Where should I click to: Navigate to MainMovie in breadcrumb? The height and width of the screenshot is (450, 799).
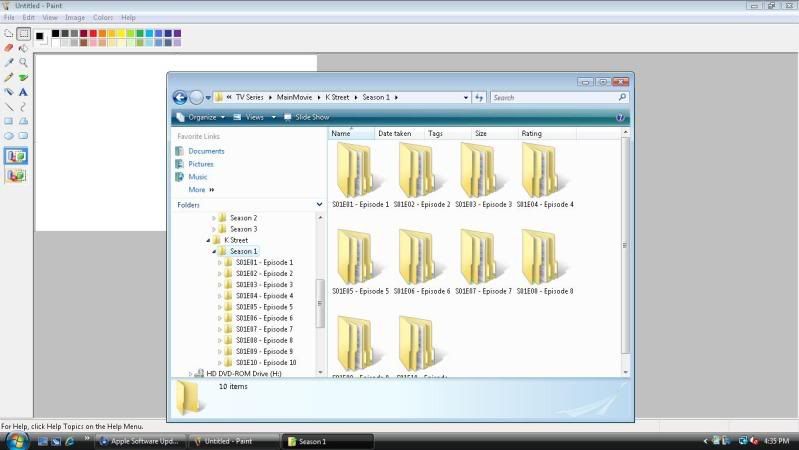click(x=294, y=97)
